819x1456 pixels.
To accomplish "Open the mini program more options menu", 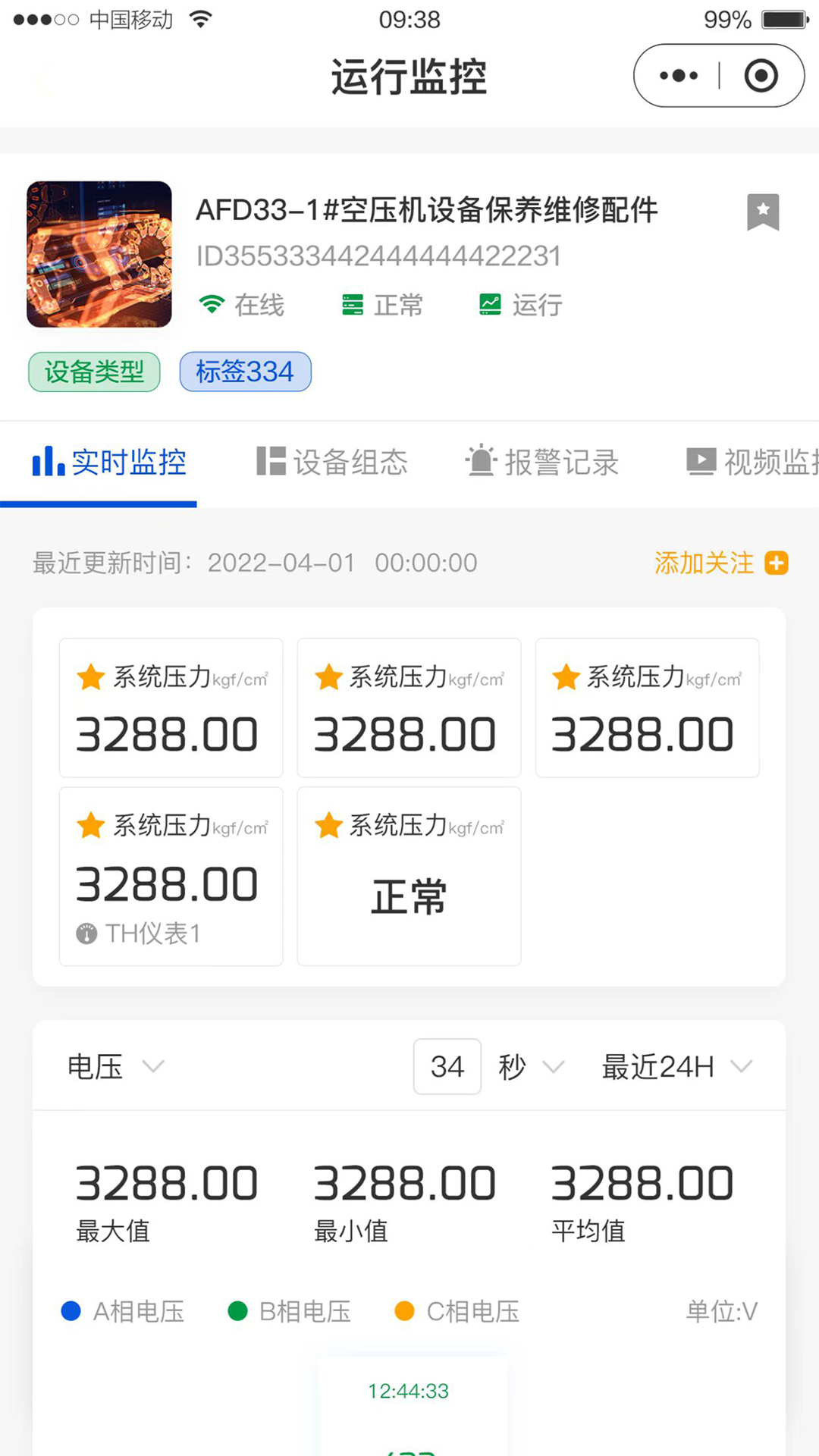I will [678, 76].
